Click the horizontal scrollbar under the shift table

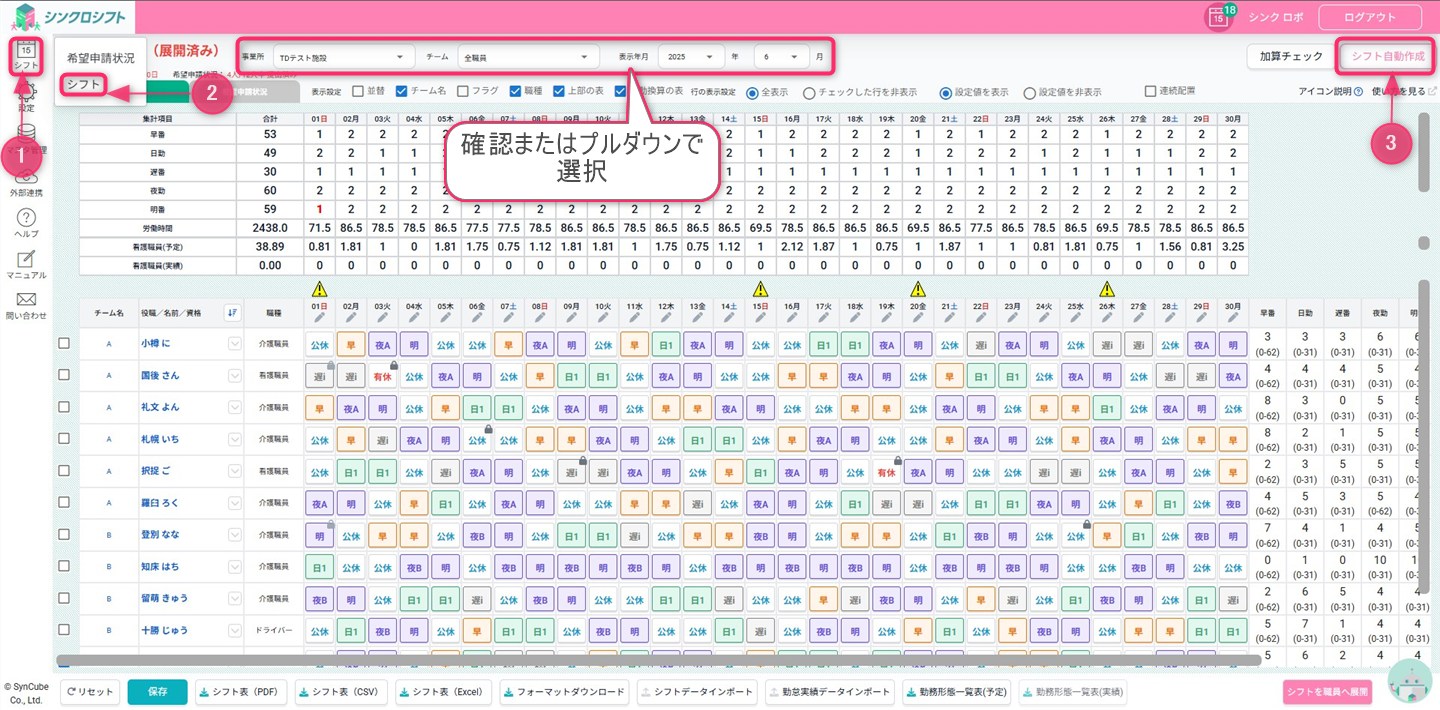658,661
